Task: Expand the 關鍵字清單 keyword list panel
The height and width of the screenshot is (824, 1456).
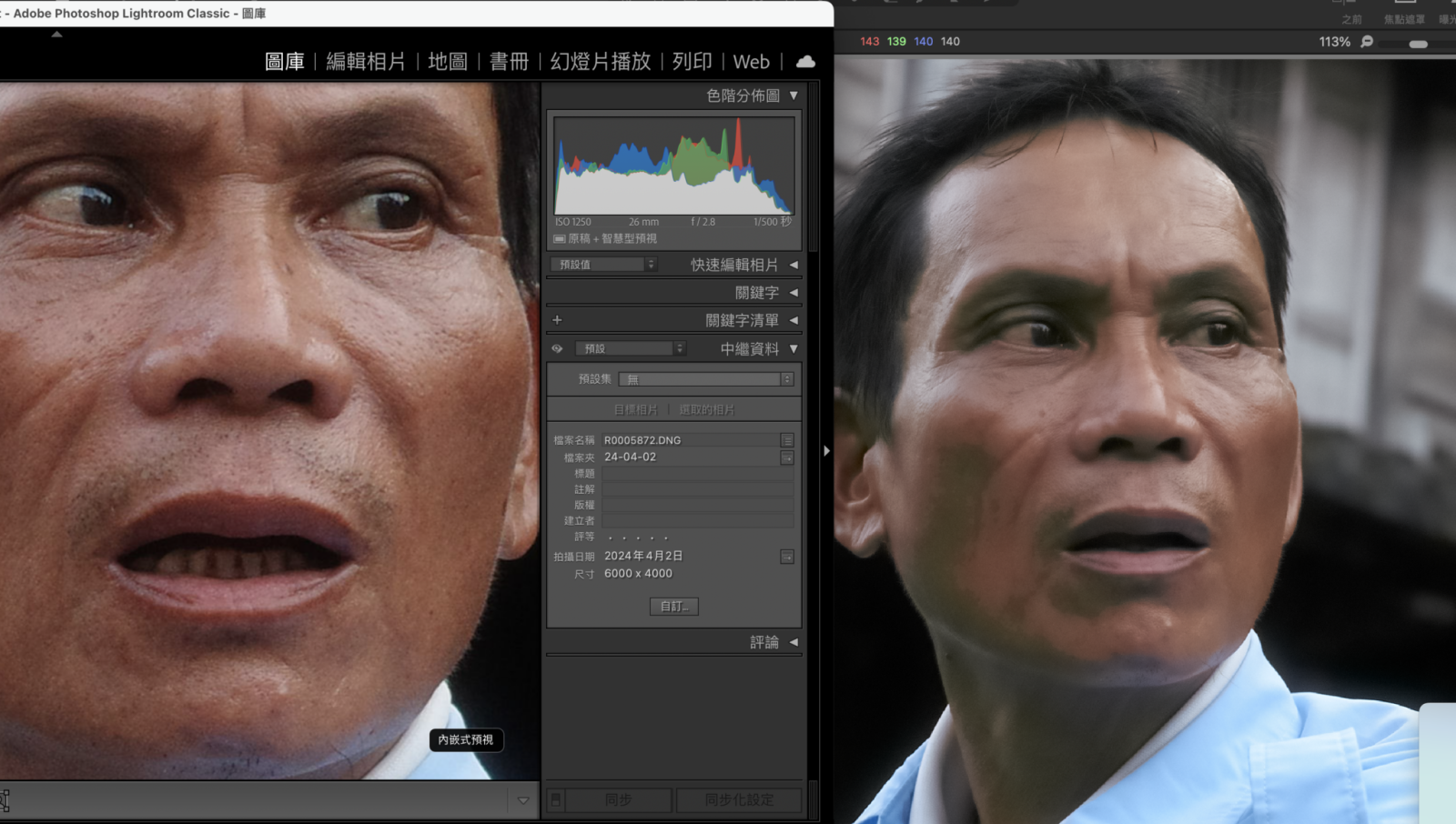Action: pyautogui.click(x=794, y=320)
